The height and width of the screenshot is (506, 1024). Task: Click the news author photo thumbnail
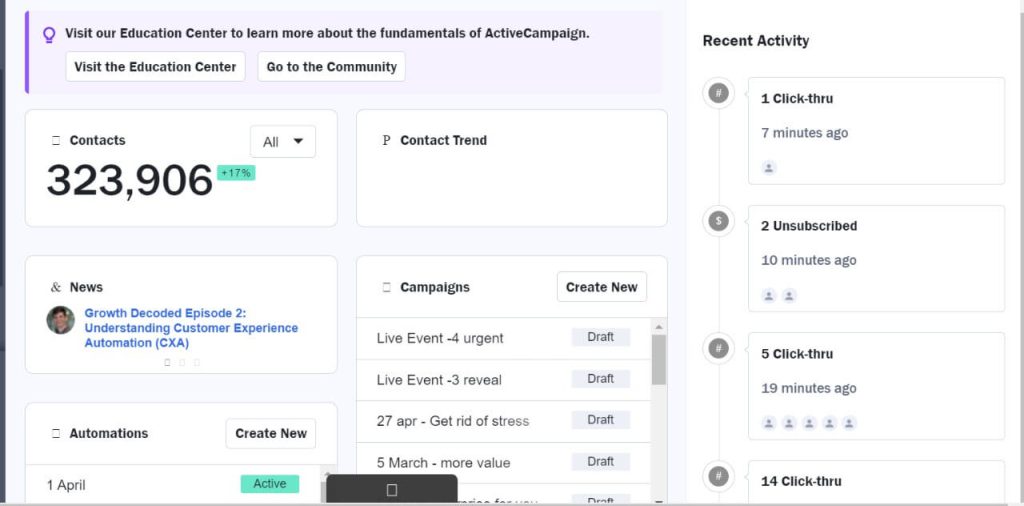pyautogui.click(x=61, y=320)
